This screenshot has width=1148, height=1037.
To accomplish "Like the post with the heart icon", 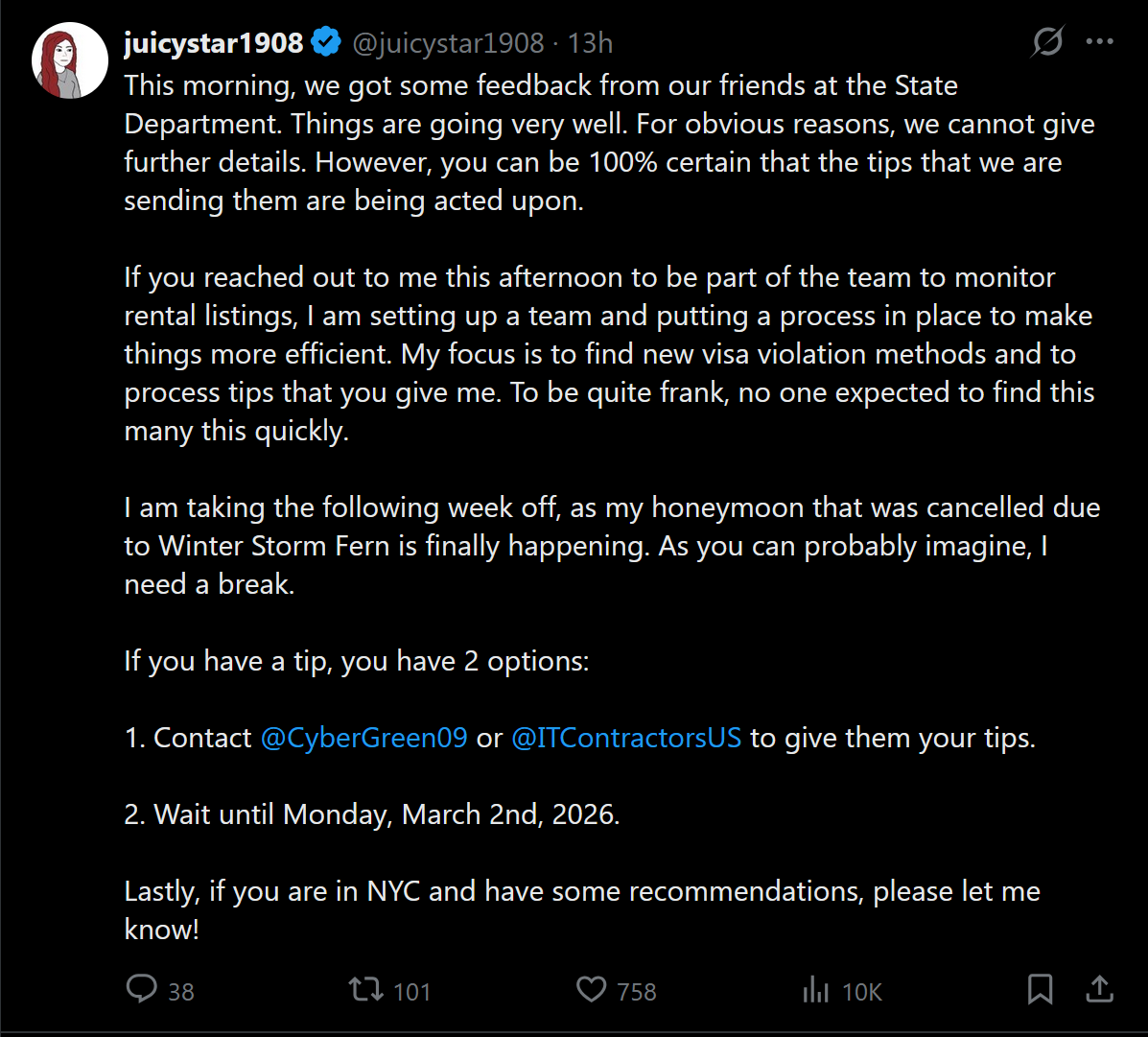I will pyautogui.click(x=592, y=989).
